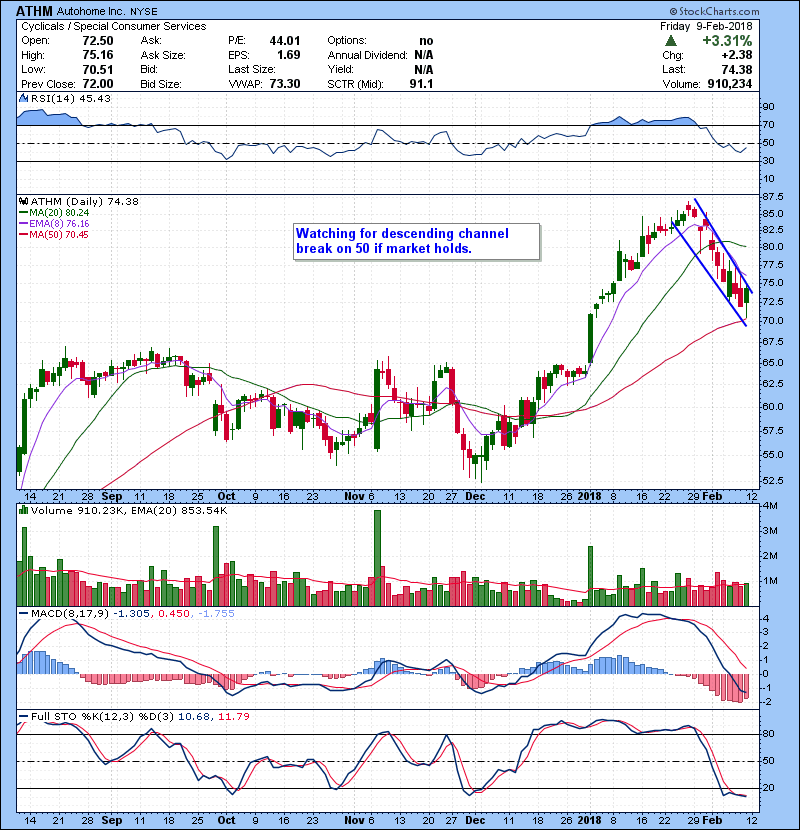The width and height of the screenshot is (800, 830).
Task: Click the candlestick icon beside ATHM (Daily)
Action: point(23,202)
